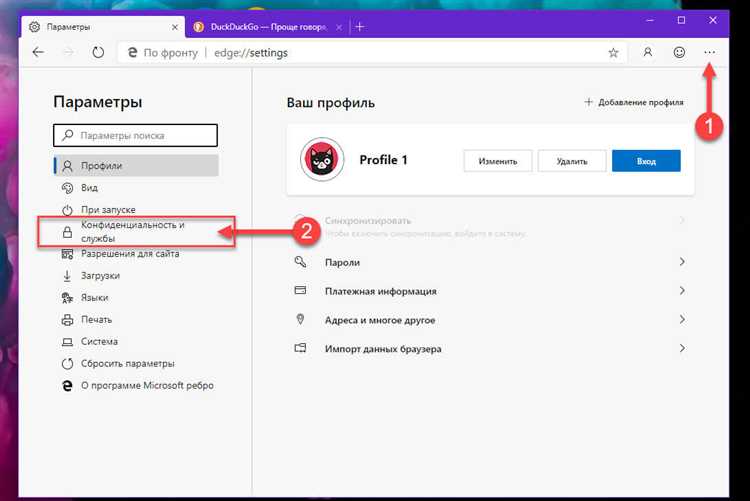The height and width of the screenshot is (501, 750).
Task: Reload the page with refresh icon
Action: (99, 52)
